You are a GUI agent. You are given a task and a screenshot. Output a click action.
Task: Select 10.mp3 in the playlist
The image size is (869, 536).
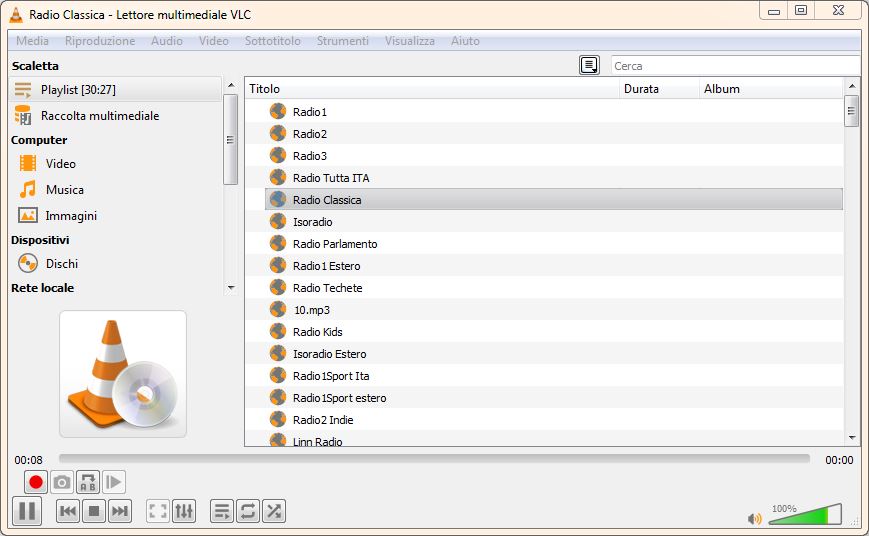point(554,310)
